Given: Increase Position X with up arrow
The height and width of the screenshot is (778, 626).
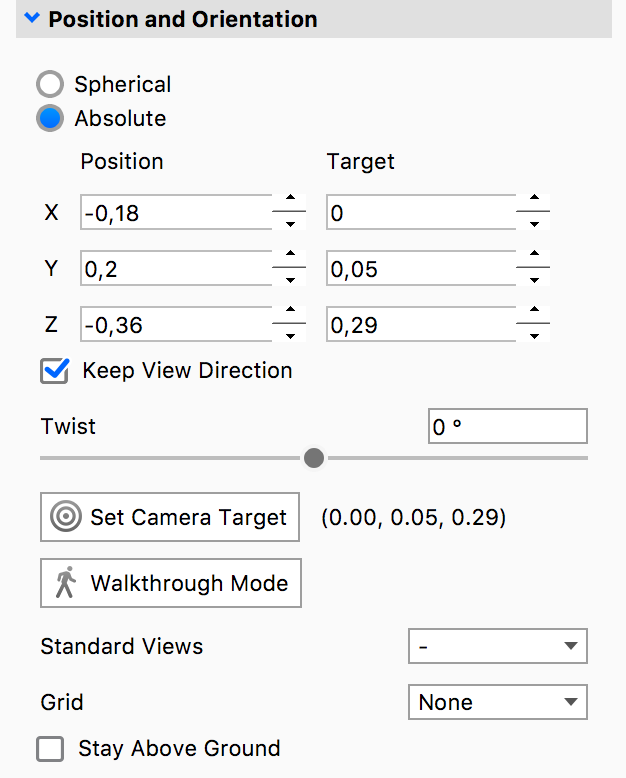Looking at the screenshot, I should [x=289, y=203].
